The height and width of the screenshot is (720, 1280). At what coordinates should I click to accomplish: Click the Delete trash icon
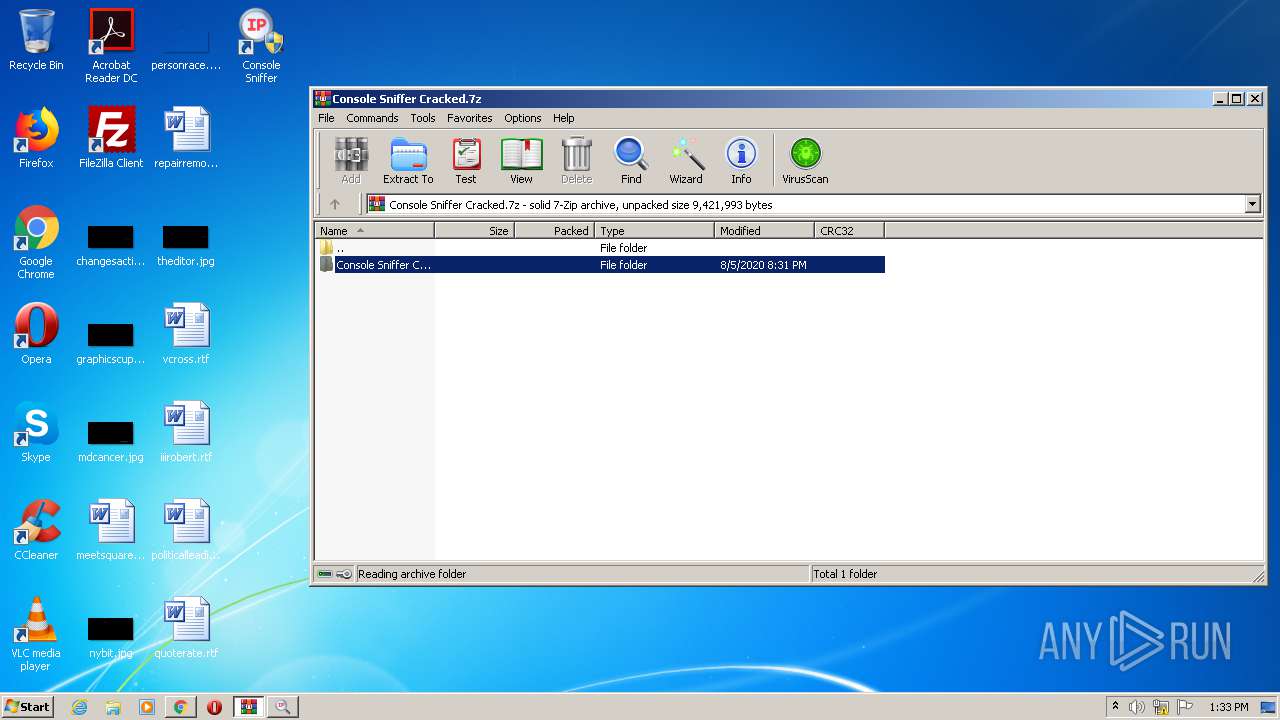click(576, 161)
